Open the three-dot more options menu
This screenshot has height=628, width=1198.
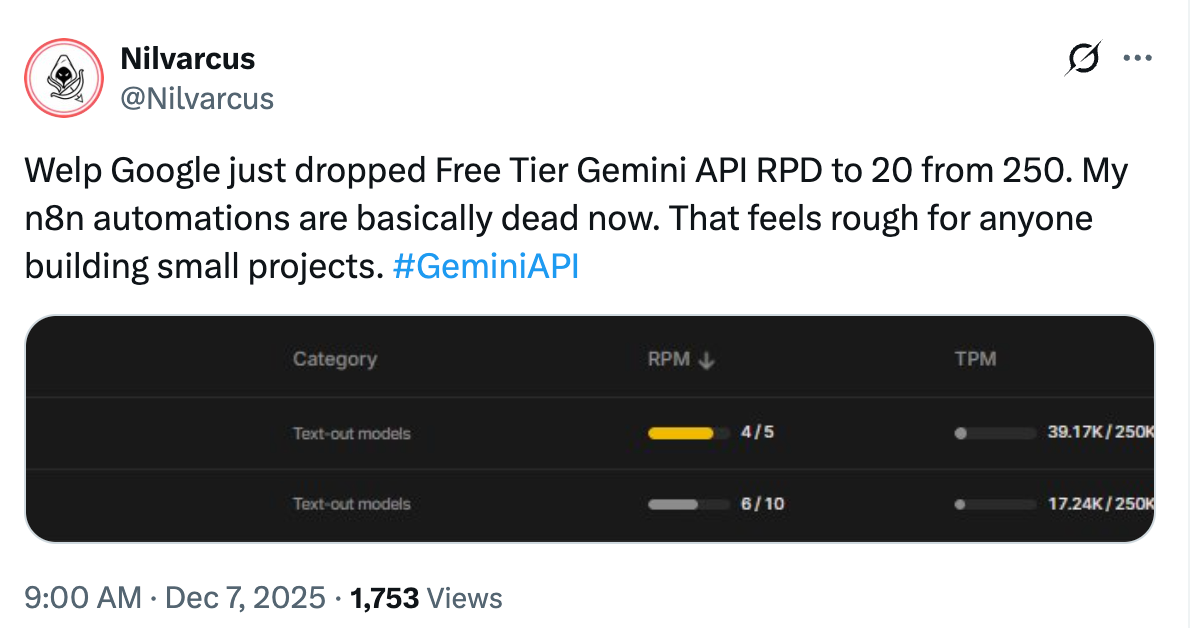pyautogui.click(x=1138, y=59)
